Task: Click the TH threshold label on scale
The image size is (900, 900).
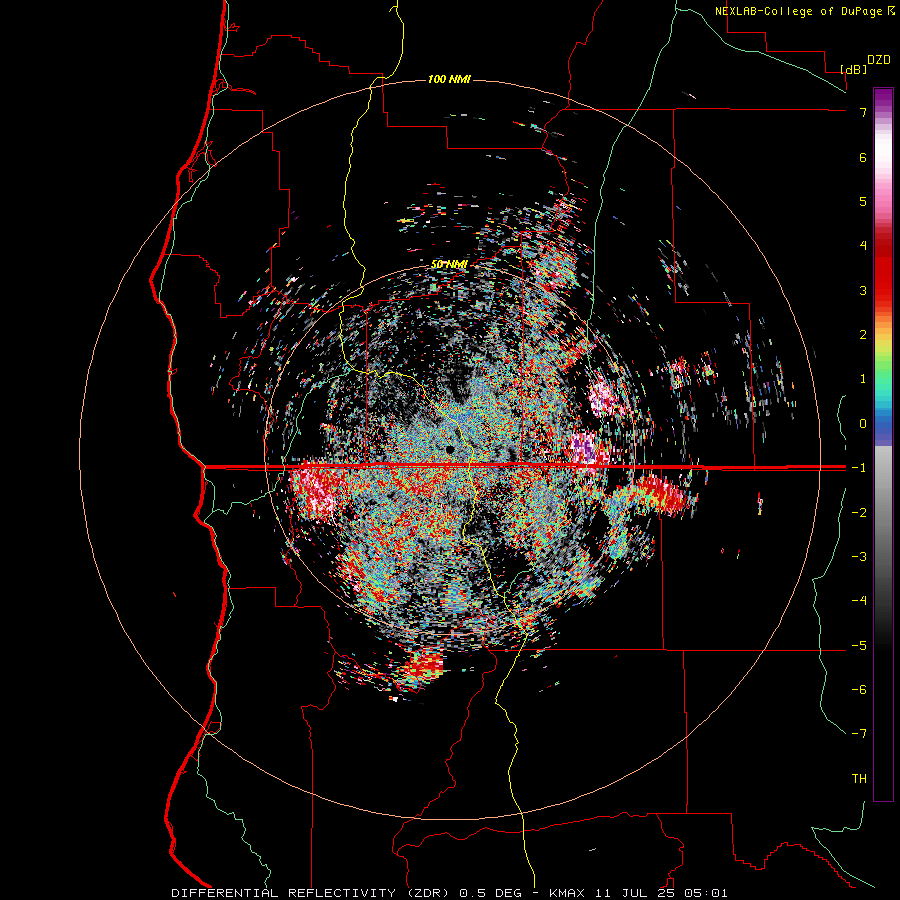Action: pyautogui.click(x=859, y=778)
